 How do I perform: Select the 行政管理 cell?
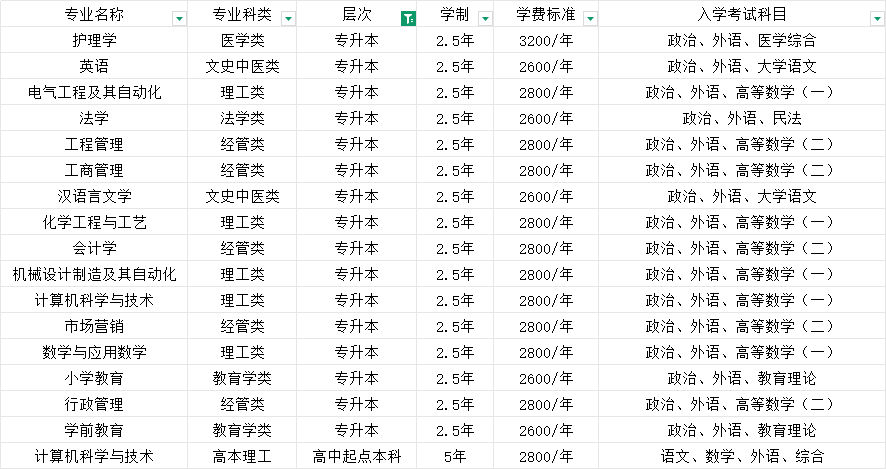pos(94,404)
